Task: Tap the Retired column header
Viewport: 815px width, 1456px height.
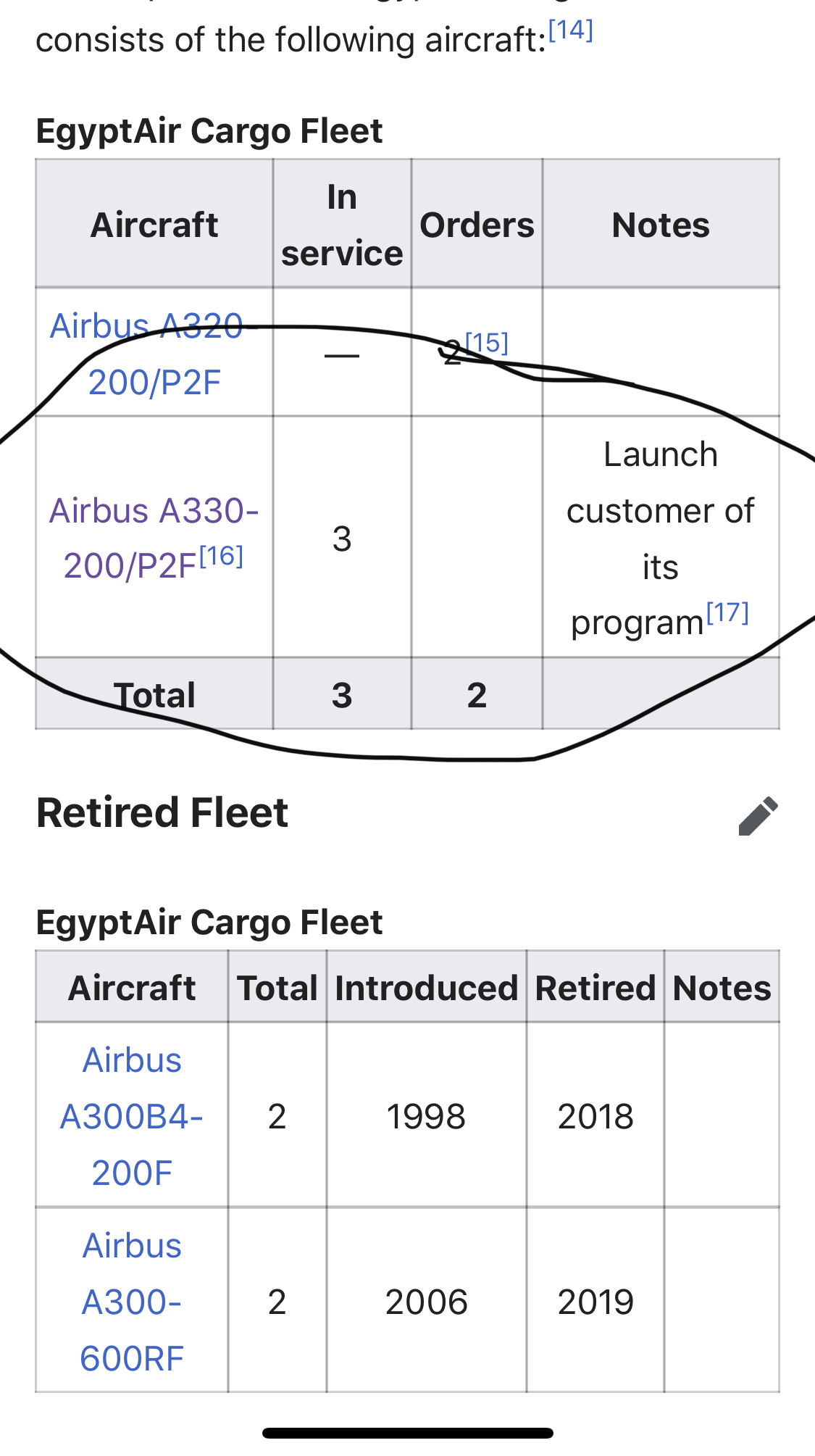Action: point(595,988)
